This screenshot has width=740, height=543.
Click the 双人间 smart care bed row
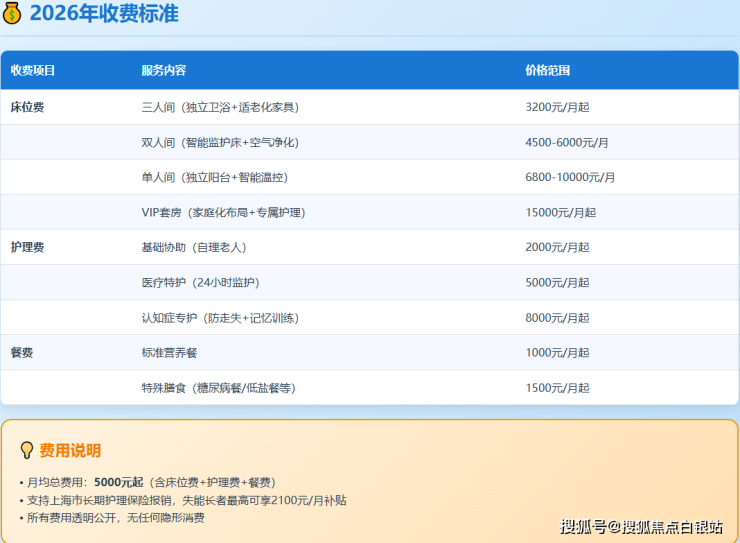tap(219, 142)
